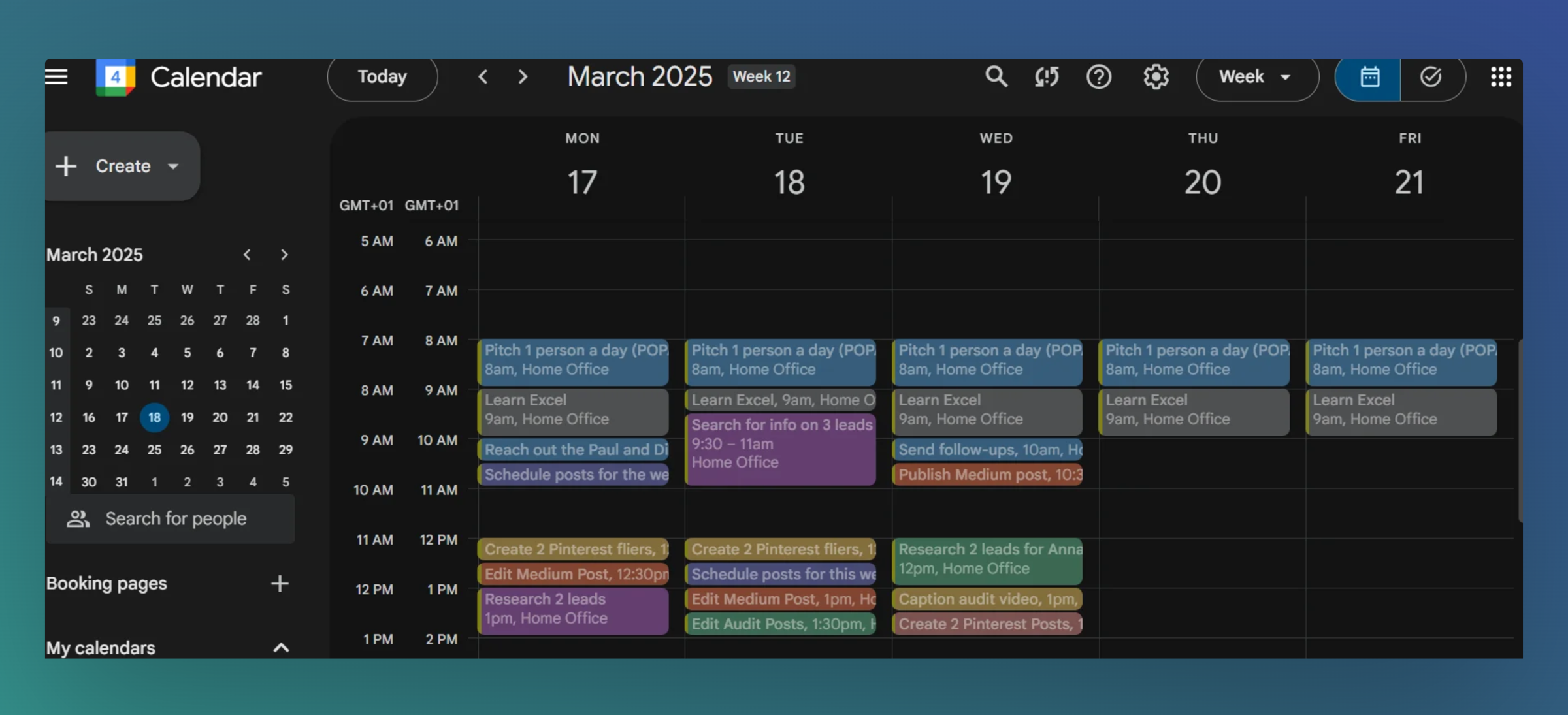The image size is (1568, 715).
Task: Click the March 2025 mini calendar title
Action: (x=94, y=255)
